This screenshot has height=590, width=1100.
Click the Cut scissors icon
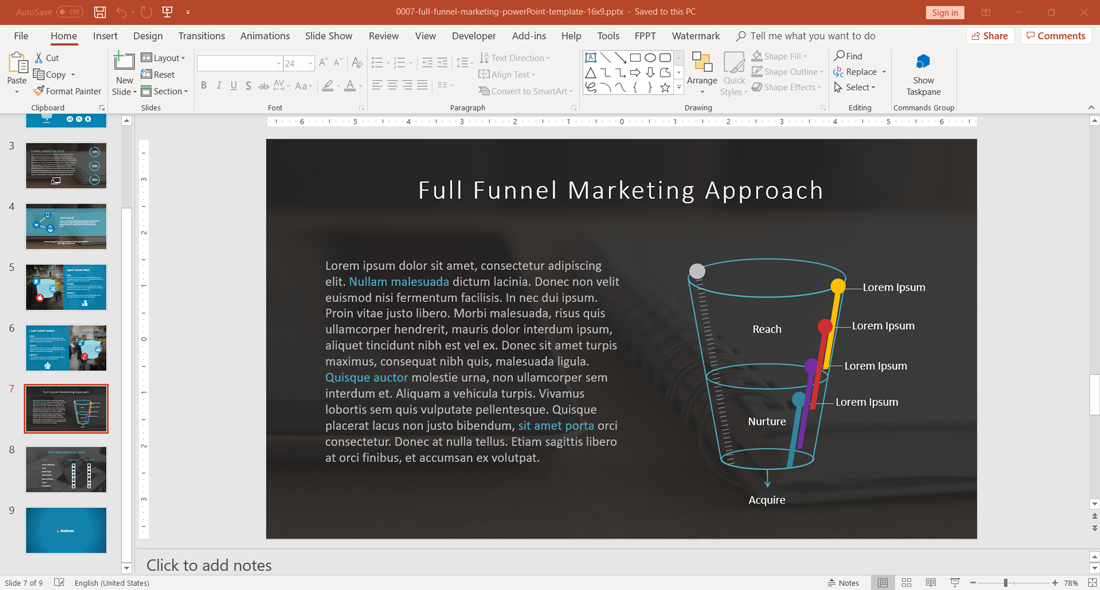coord(39,58)
